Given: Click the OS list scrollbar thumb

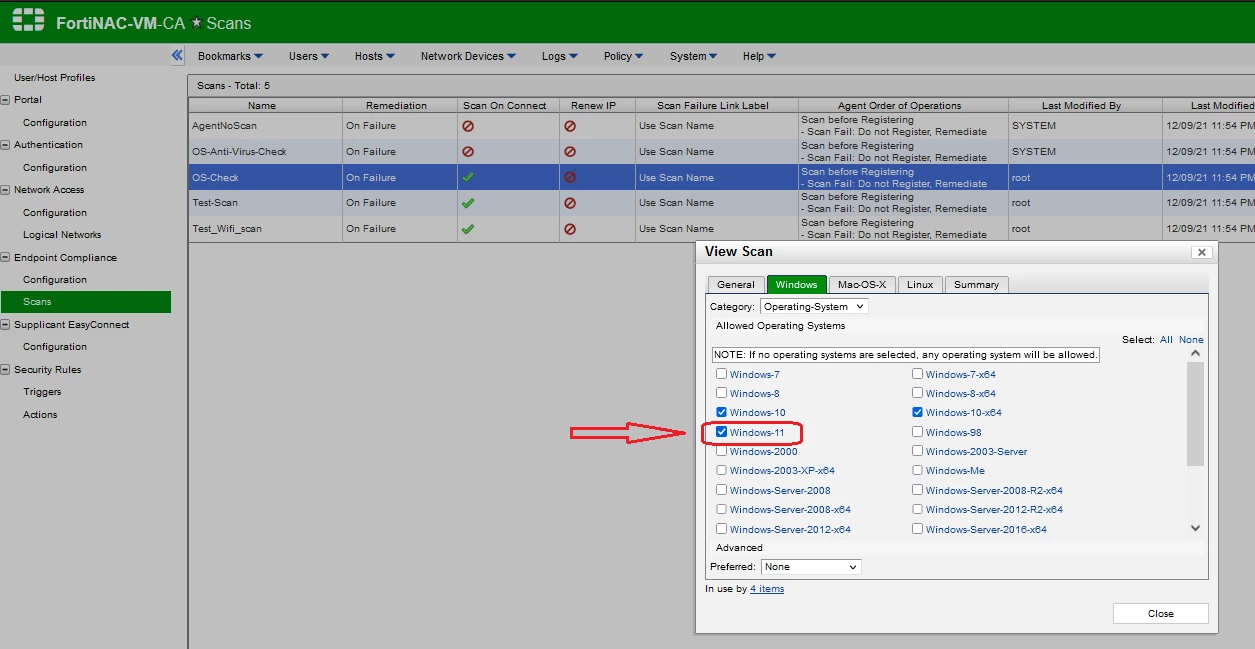Looking at the screenshot, I should click(x=1195, y=414).
